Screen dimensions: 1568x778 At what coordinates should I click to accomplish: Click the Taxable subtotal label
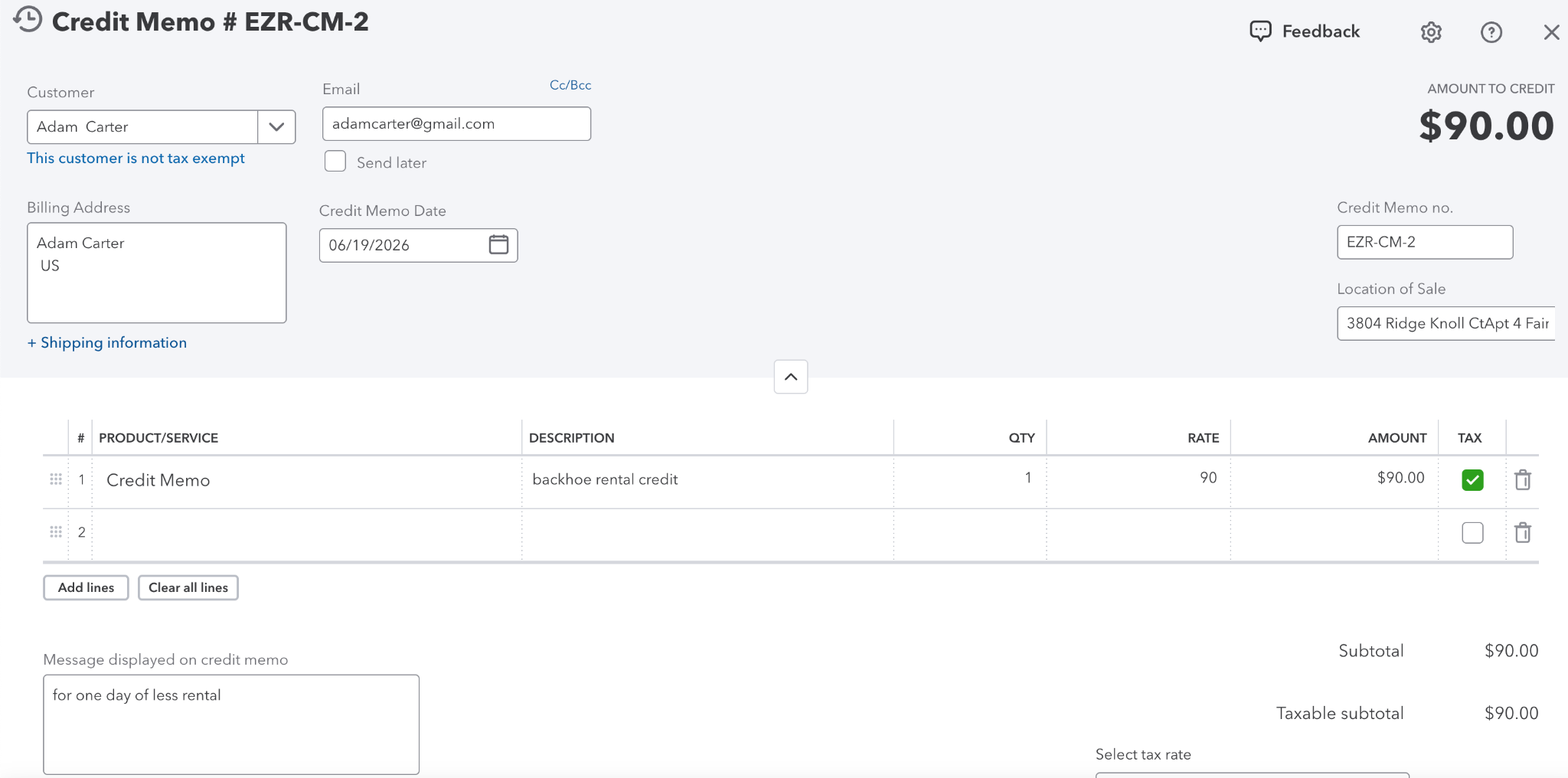coord(1340,713)
